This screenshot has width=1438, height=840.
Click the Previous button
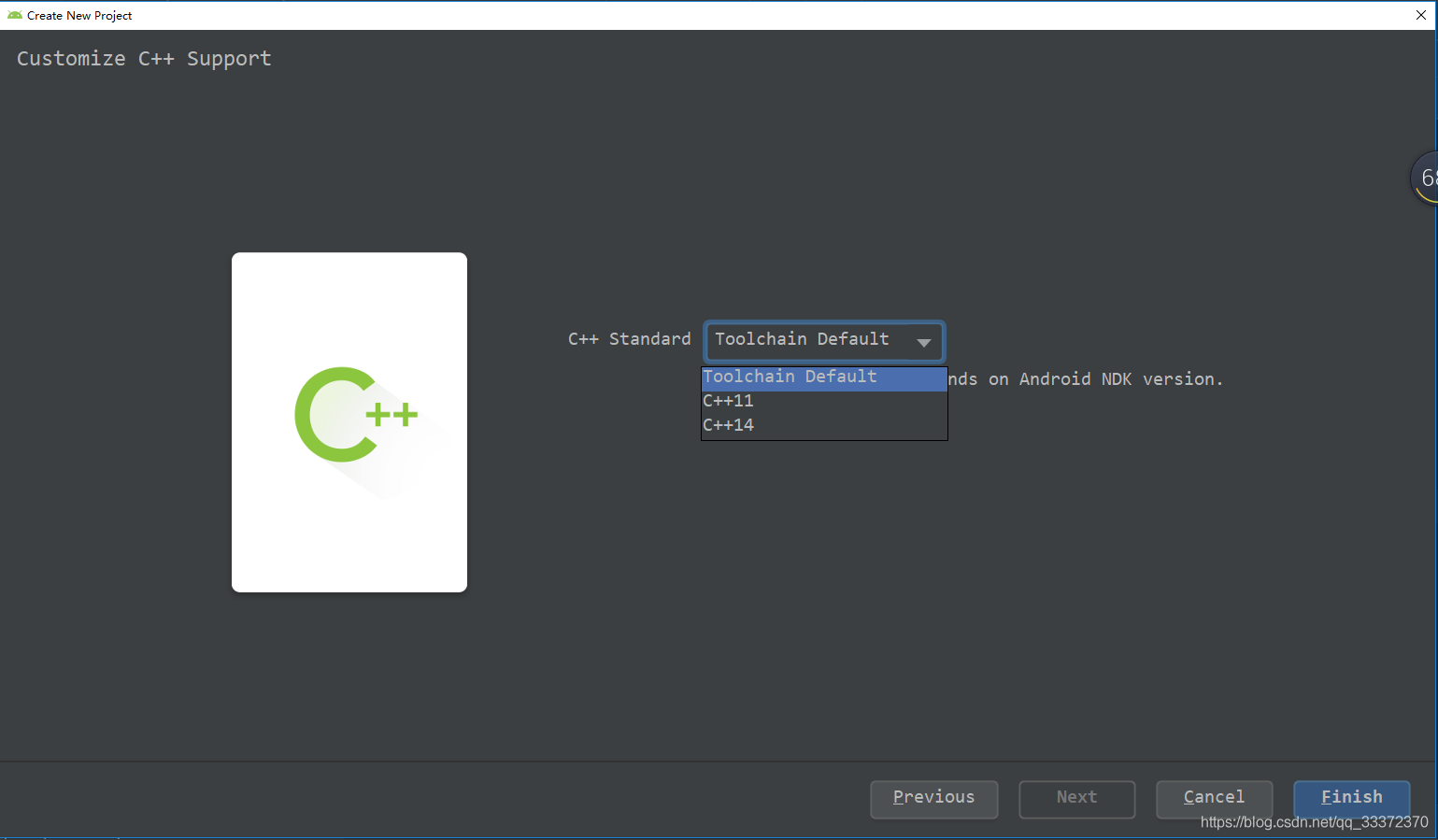coord(933,799)
